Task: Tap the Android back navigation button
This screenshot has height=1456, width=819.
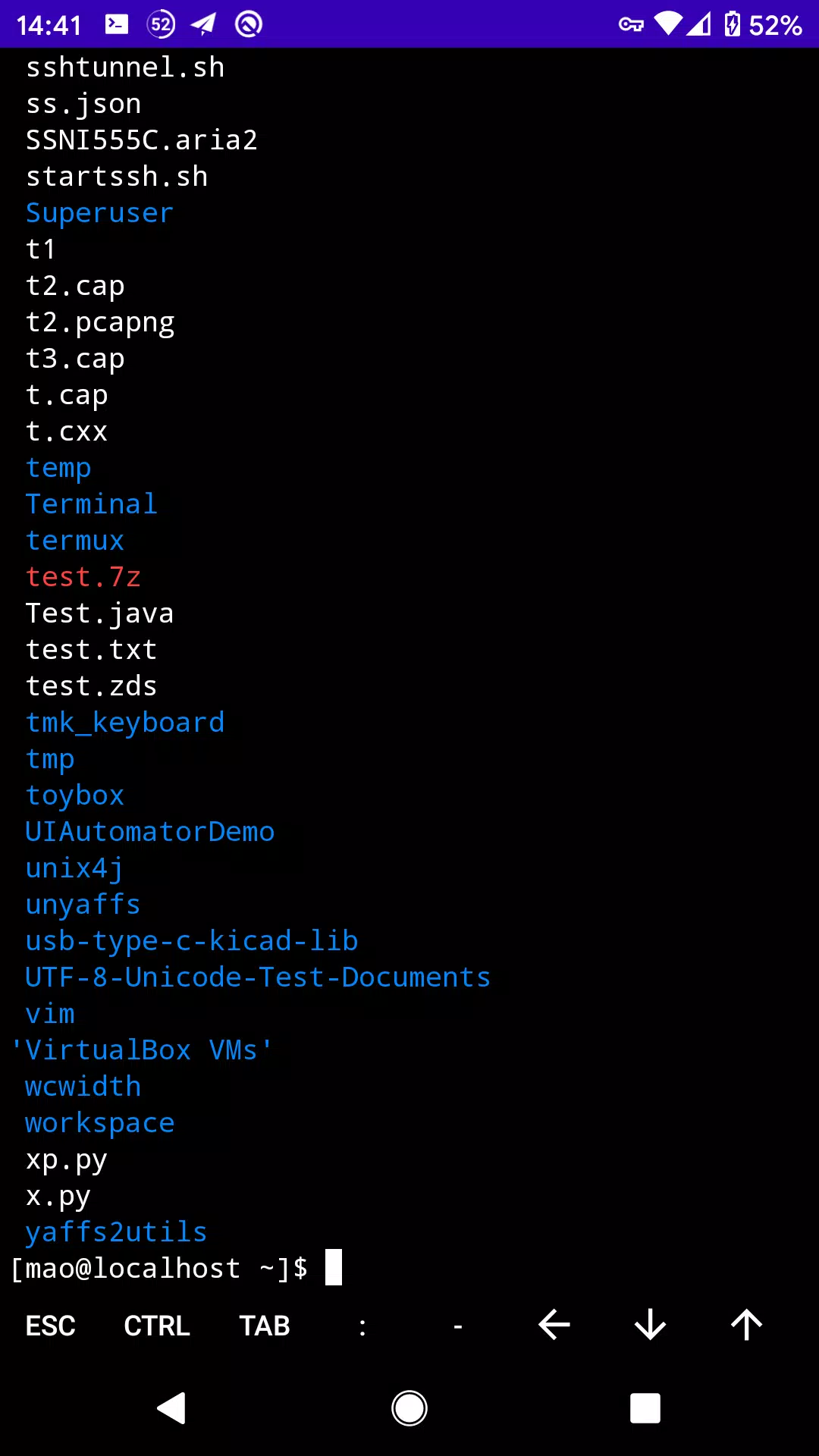Action: (x=171, y=1408)
